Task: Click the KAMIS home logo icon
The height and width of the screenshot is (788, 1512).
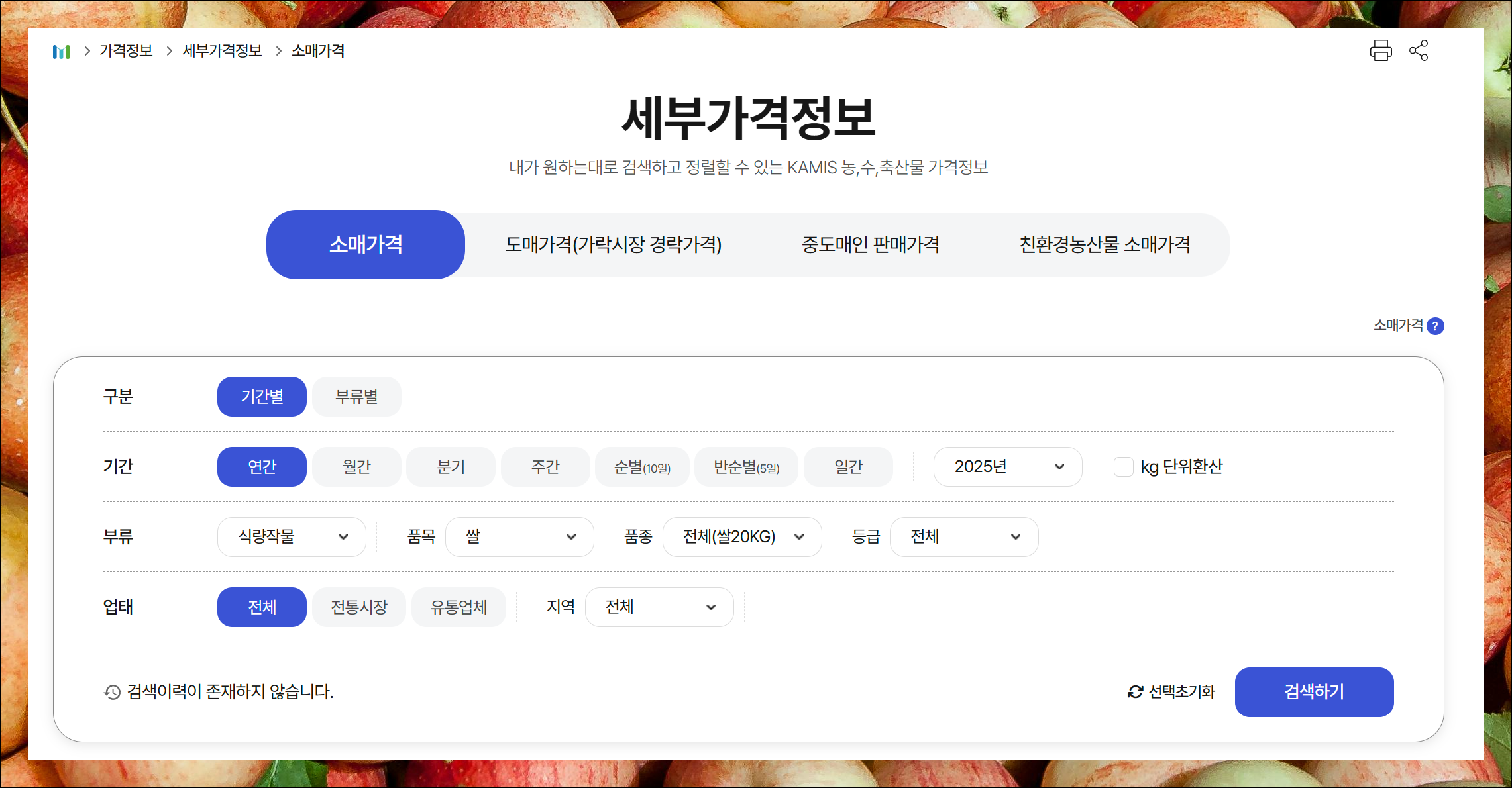Action: [61, 51]
